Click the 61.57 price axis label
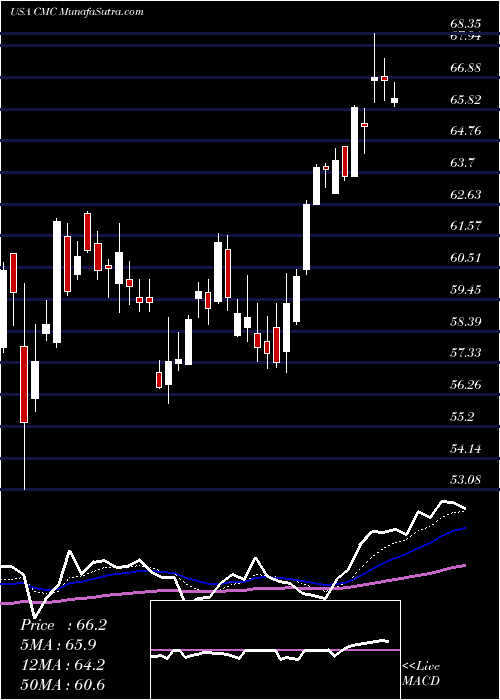 coord(466,226)
